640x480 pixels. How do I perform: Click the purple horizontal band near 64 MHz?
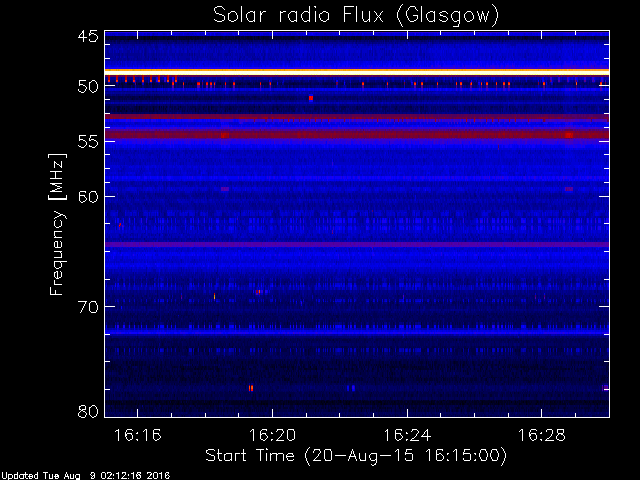pos(357,244)
